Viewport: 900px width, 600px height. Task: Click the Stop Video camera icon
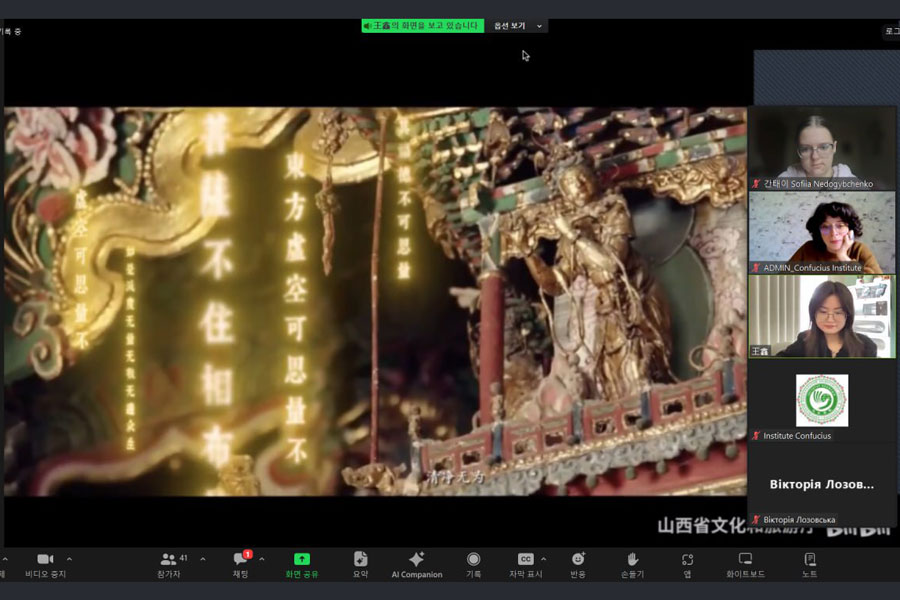click(x=44, y=560)
